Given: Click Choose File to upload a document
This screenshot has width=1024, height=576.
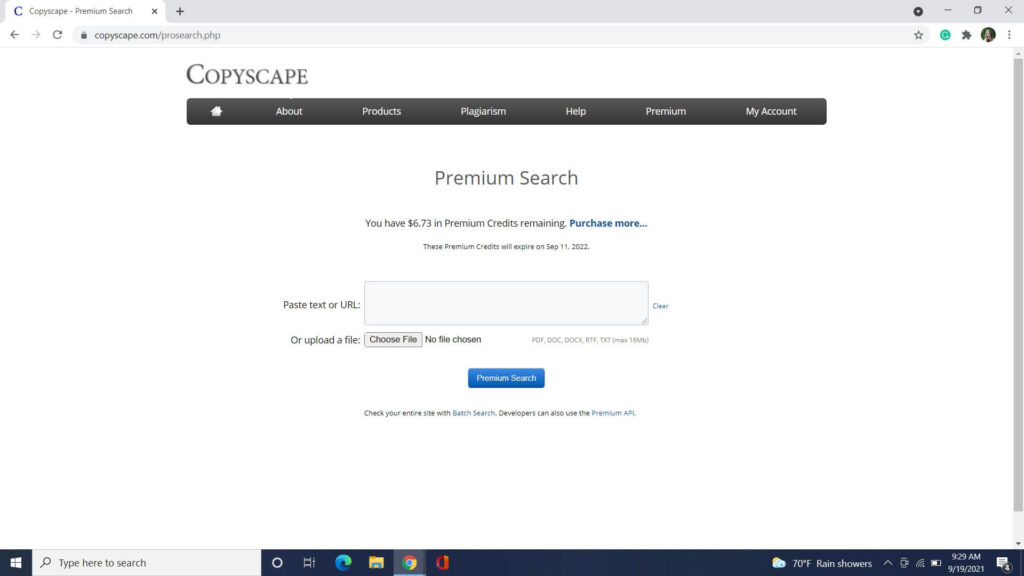Looking at the screenshot, I should [x=393, y=339].
